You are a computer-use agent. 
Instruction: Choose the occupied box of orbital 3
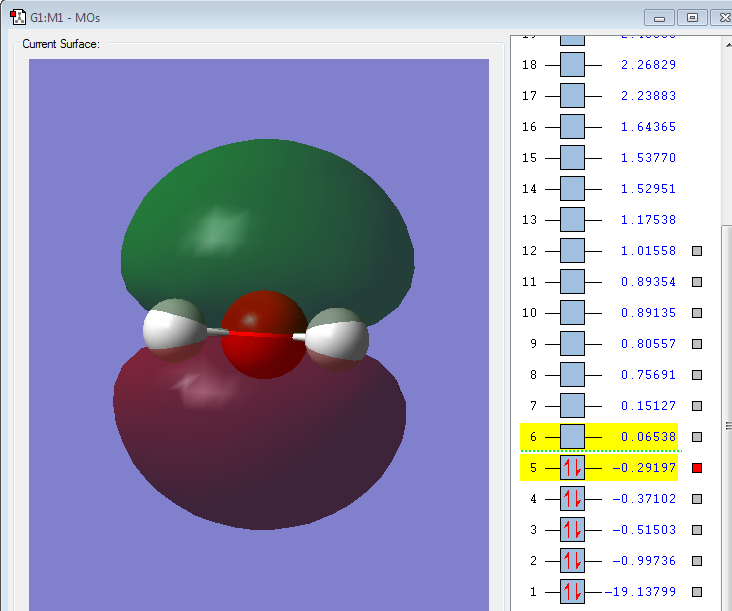572,530
